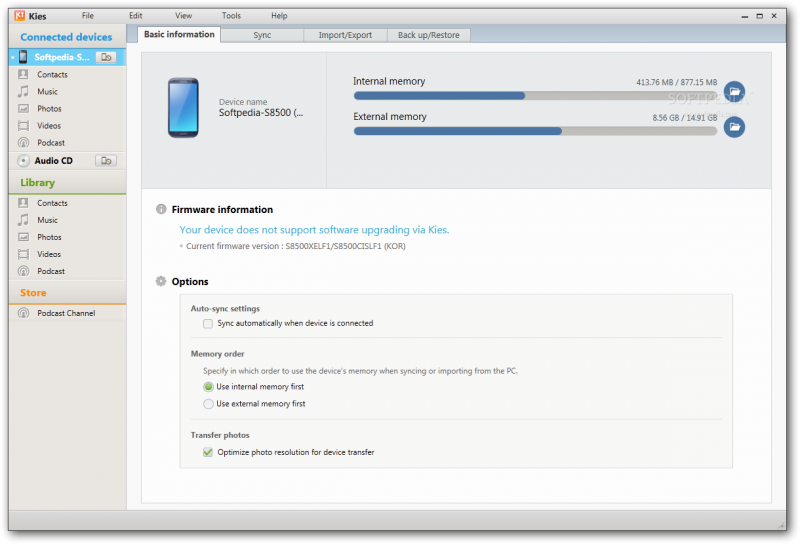Image resolution: width=800 pixels, height=544 pixels.
Task: Click the large phone device image
Action: pyautogui.click(x=183, y=108)
